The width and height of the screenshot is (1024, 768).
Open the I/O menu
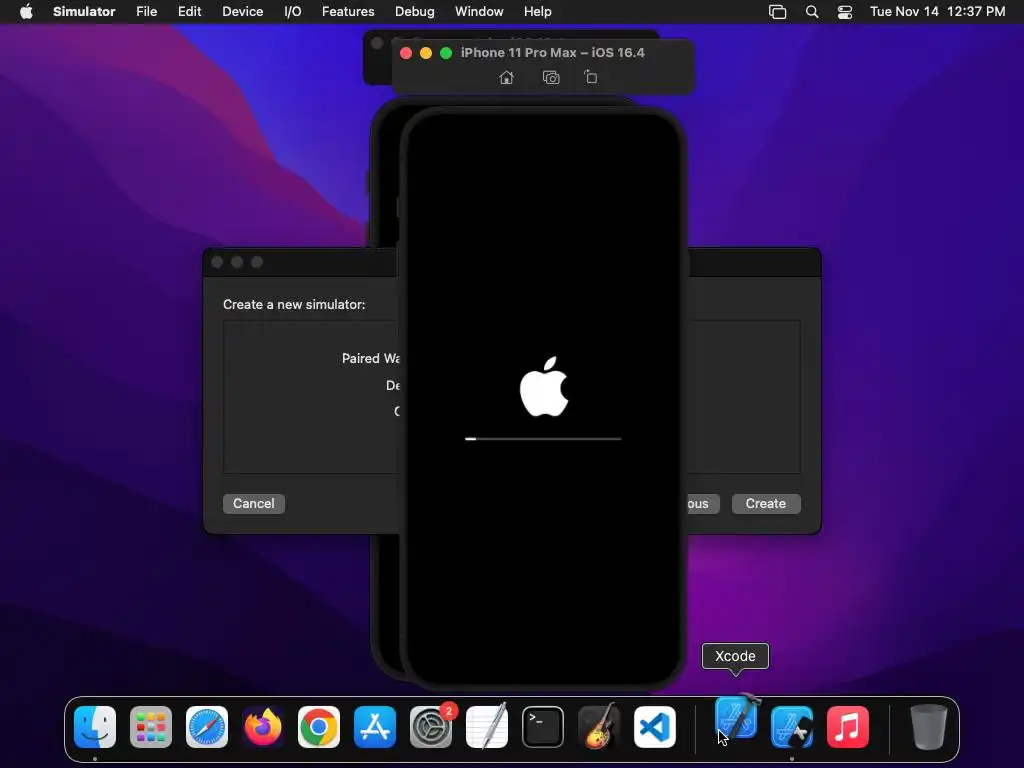(x=293, y=11)
